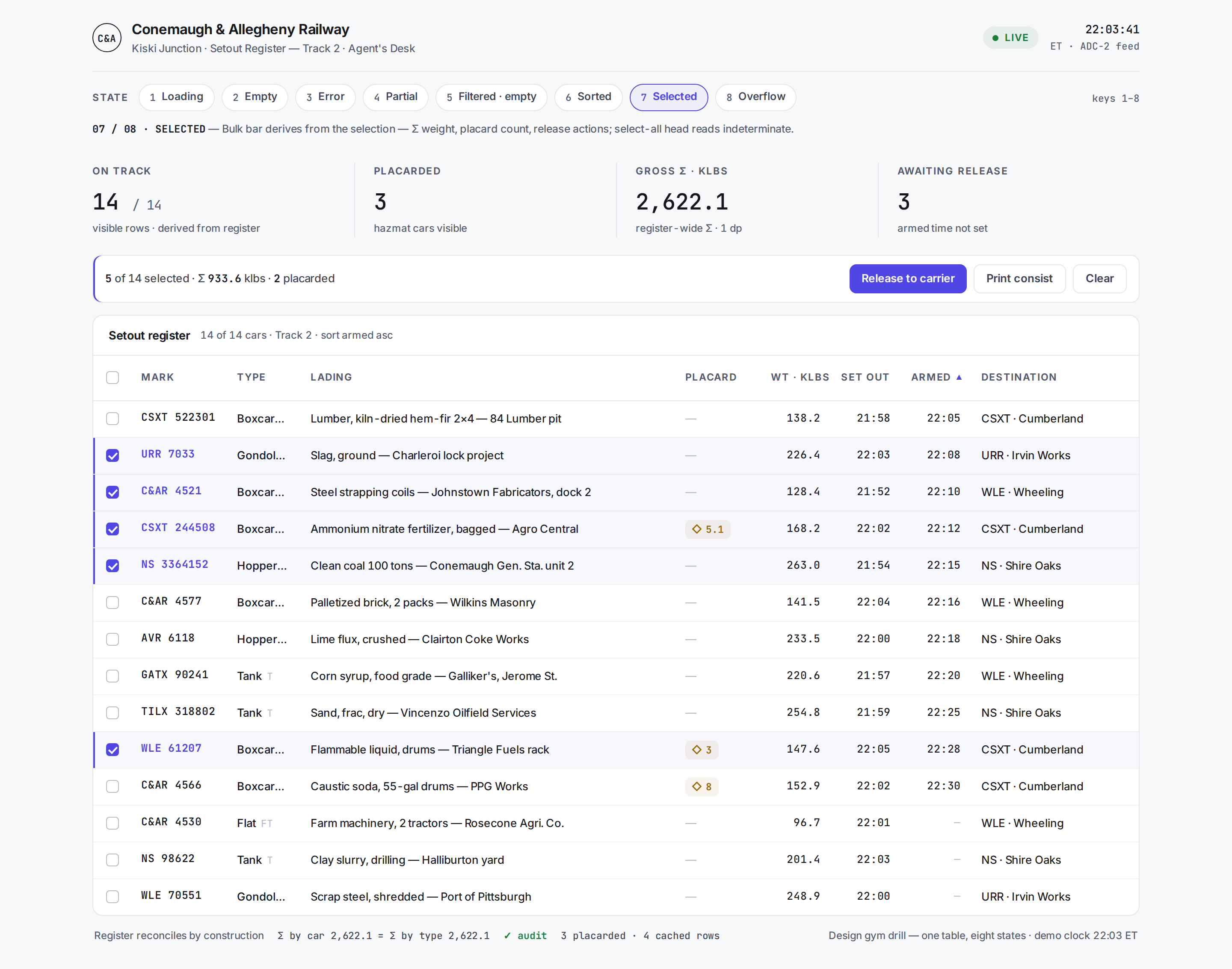This screenshot has height=969, width=1232.
Task: Sort by the MARK column header
Action: coord(158,377)
